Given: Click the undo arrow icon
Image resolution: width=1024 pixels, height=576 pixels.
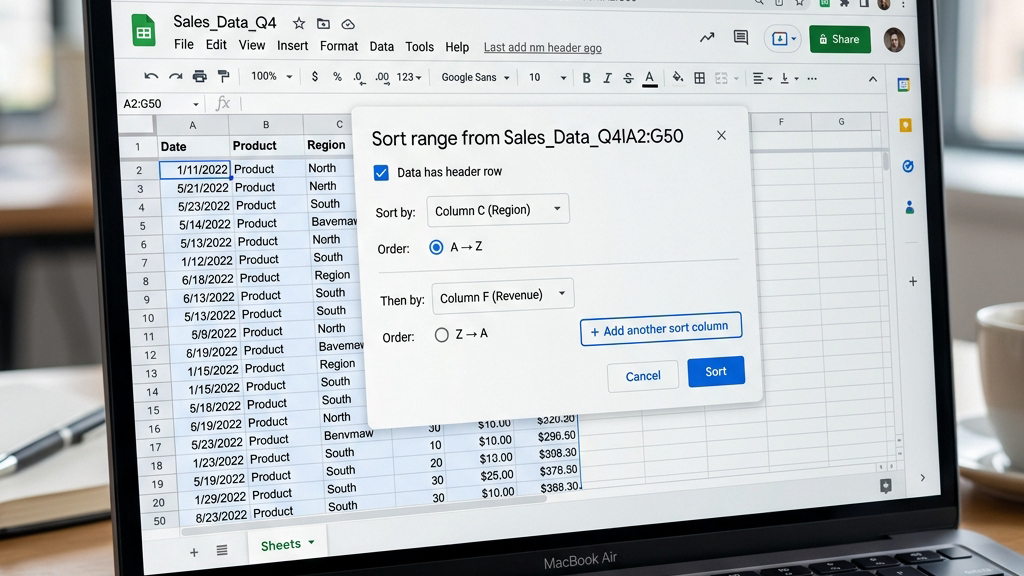Looking at the screenshot, I should (151, 76).
